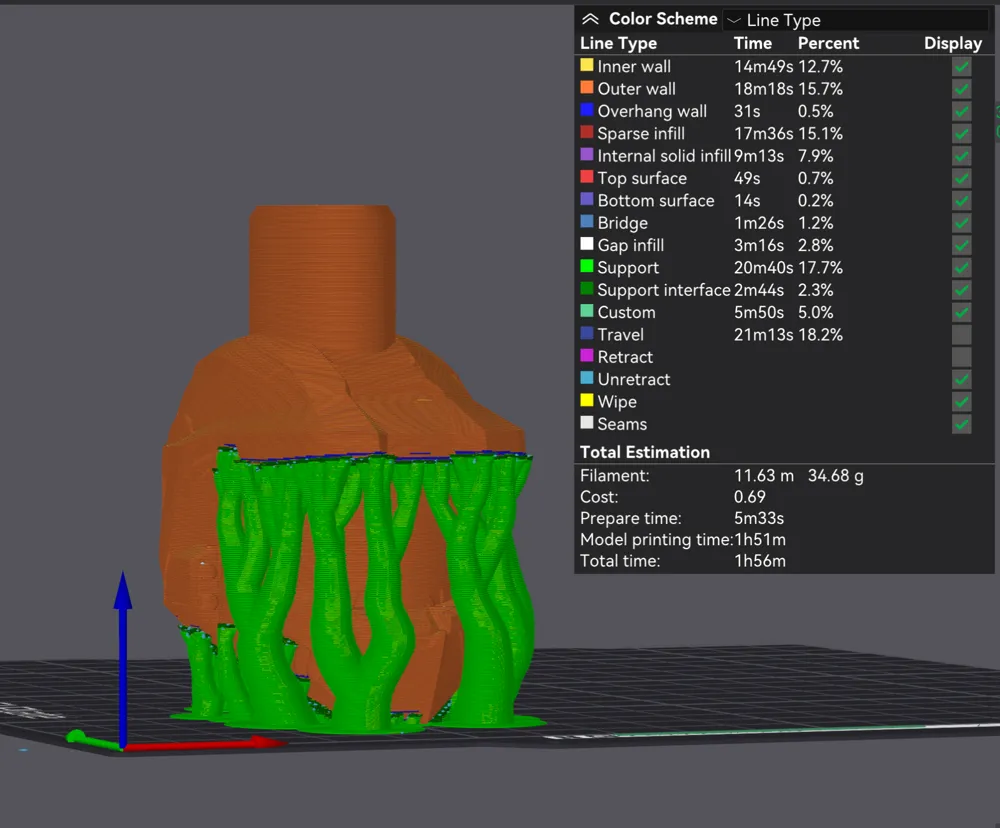Click the Time column header
The height and width of the screenshot is (828, 1000).
coord(752,43)
